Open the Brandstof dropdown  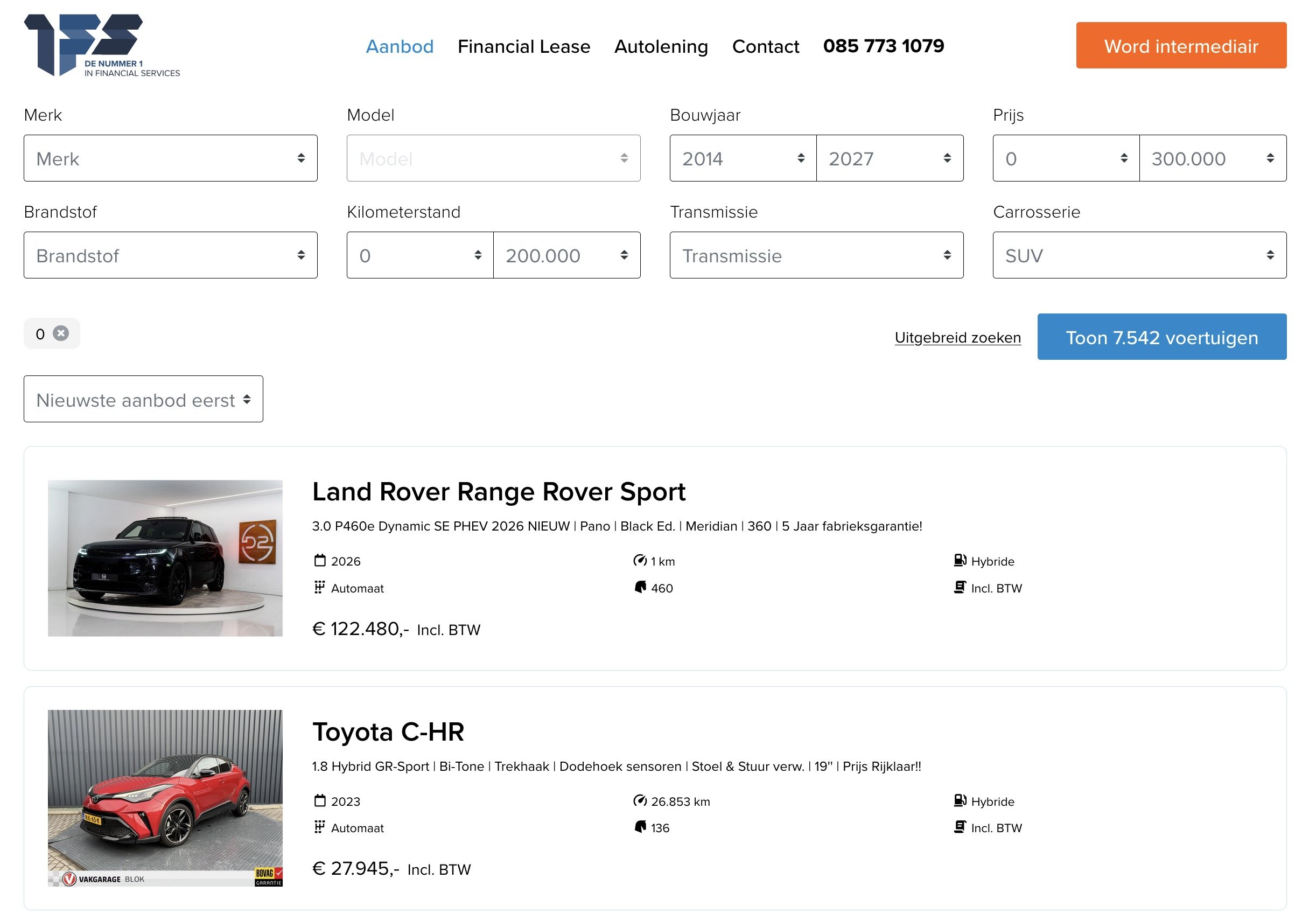pos(170,255)
